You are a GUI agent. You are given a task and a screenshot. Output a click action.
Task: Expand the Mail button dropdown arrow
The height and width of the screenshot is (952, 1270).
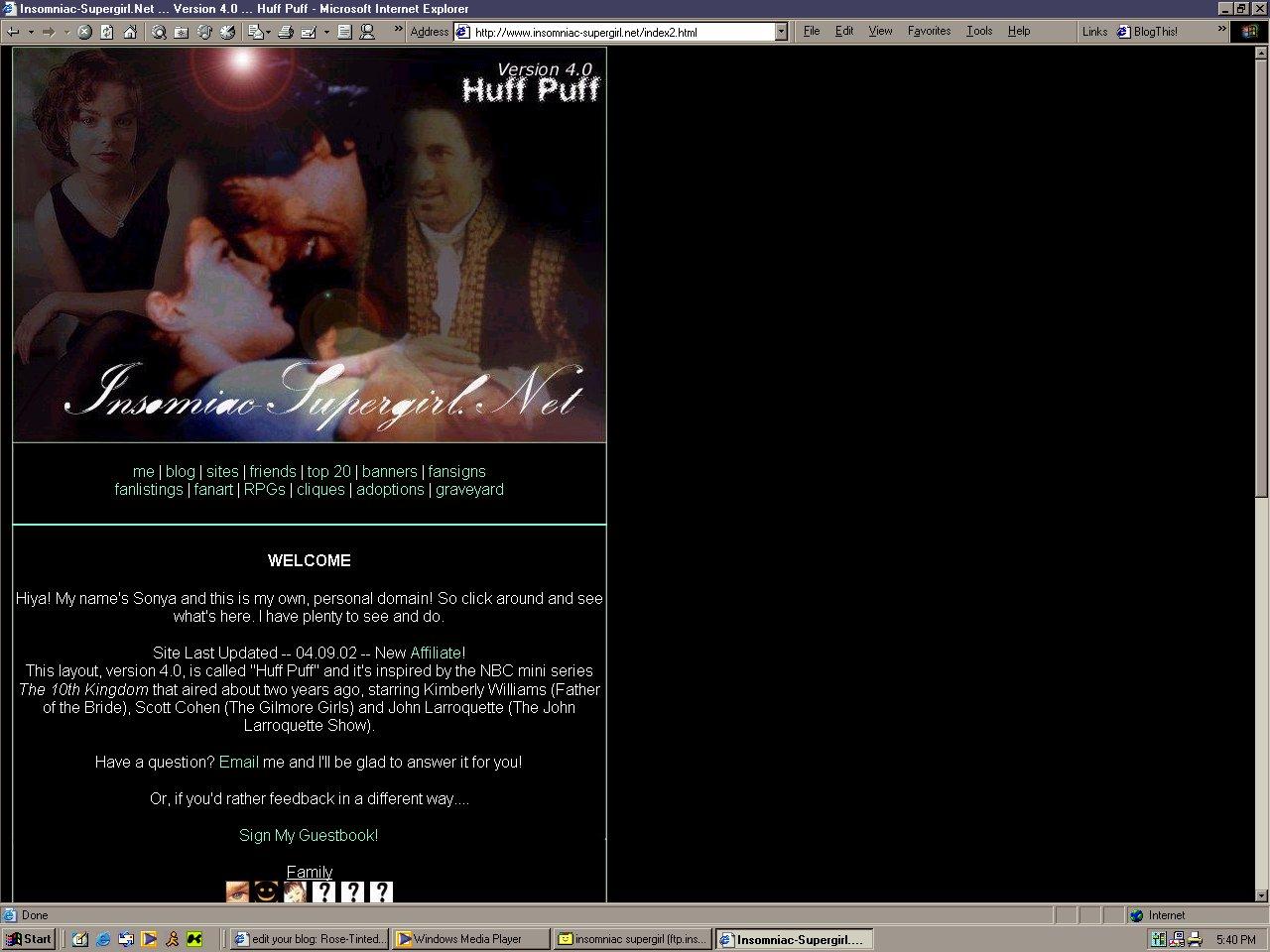pos(269,32)
